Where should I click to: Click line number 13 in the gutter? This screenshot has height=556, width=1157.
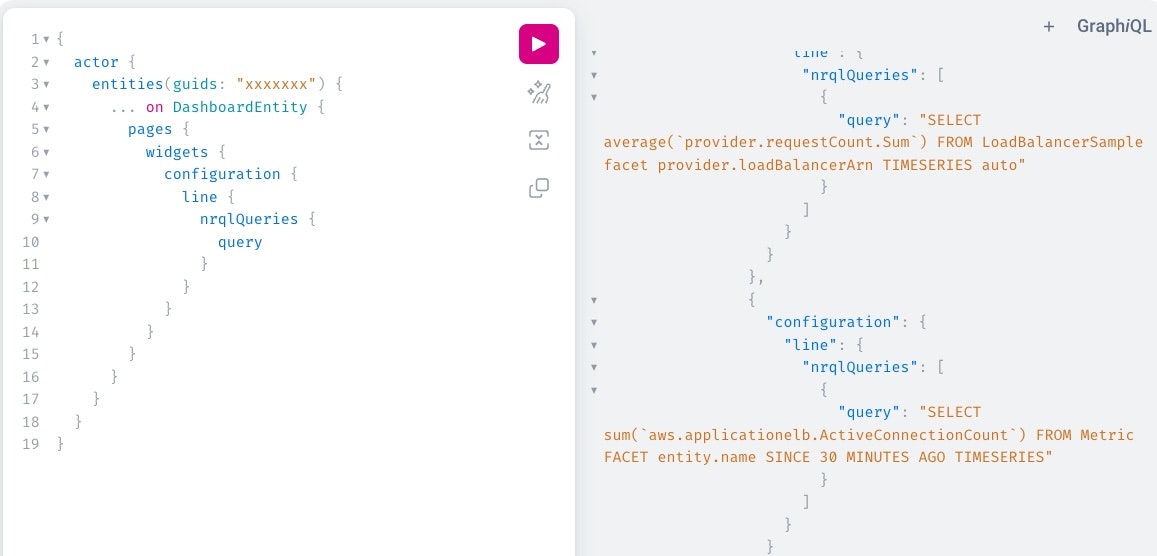[x=31, y=309]
